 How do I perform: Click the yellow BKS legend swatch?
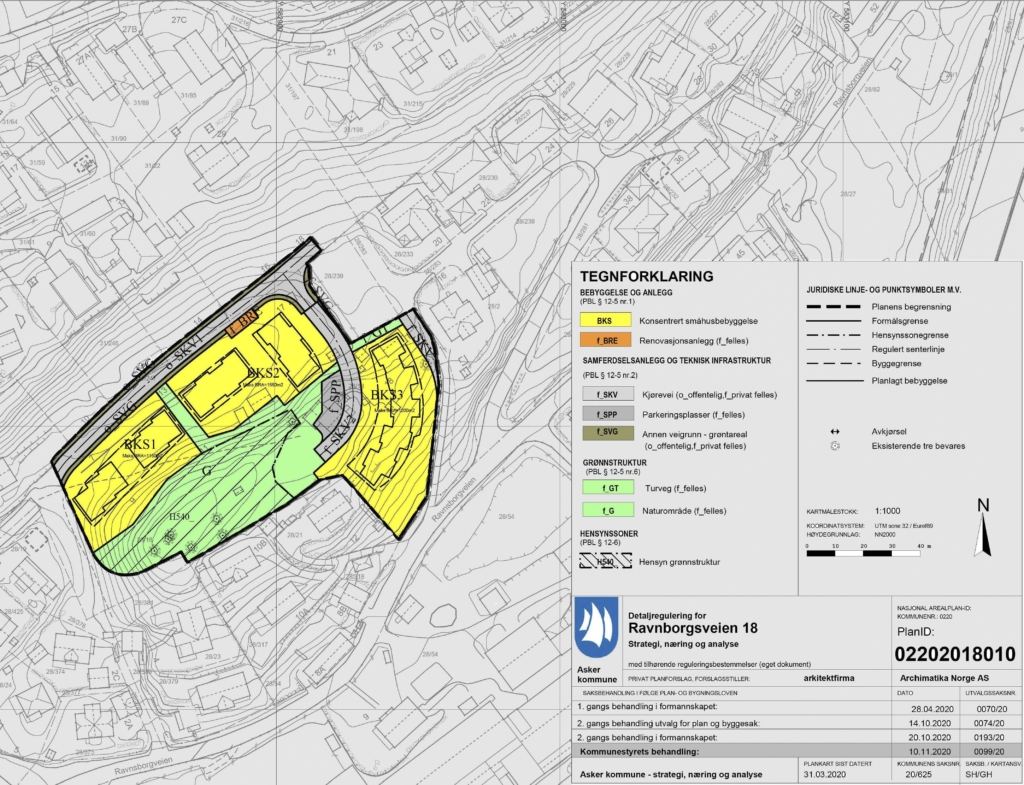[604, 322]
